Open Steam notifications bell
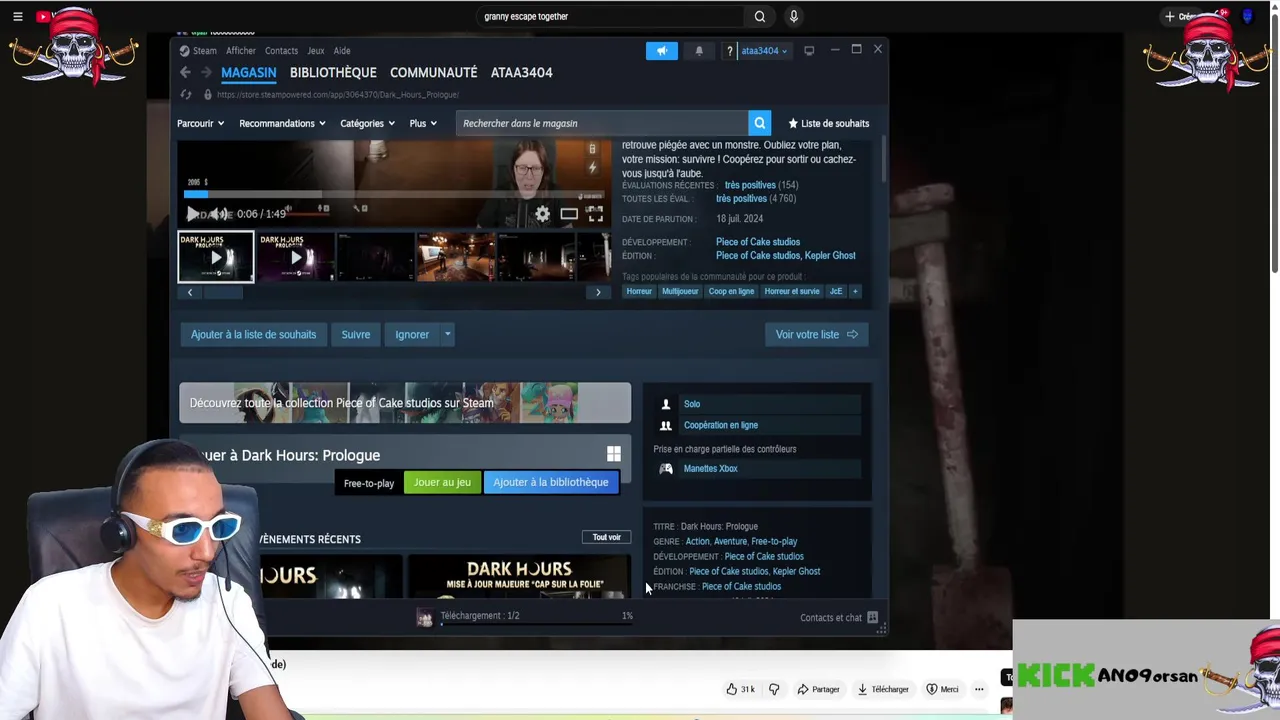Image resolution: width=1280 pixels, height=720 pixels. [699, 51]
